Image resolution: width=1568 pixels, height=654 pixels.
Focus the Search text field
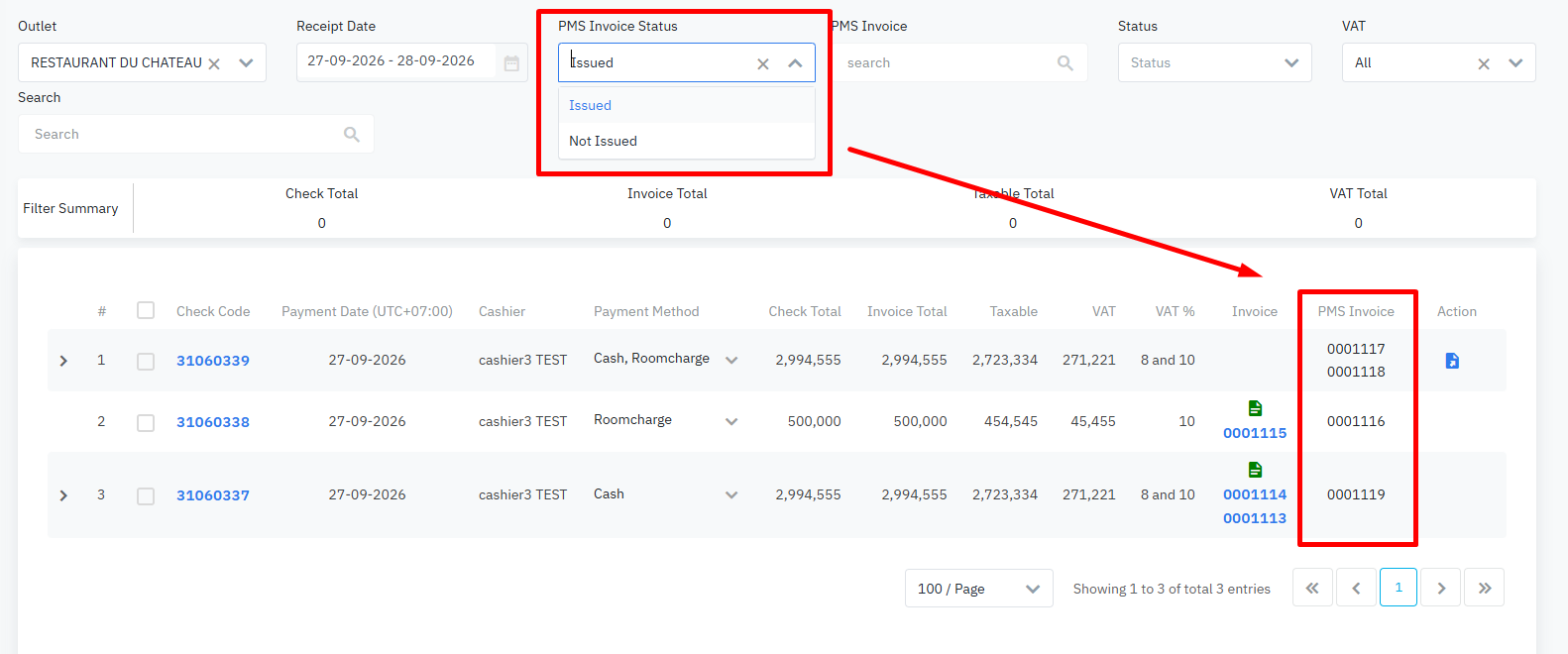click(196, 134)
